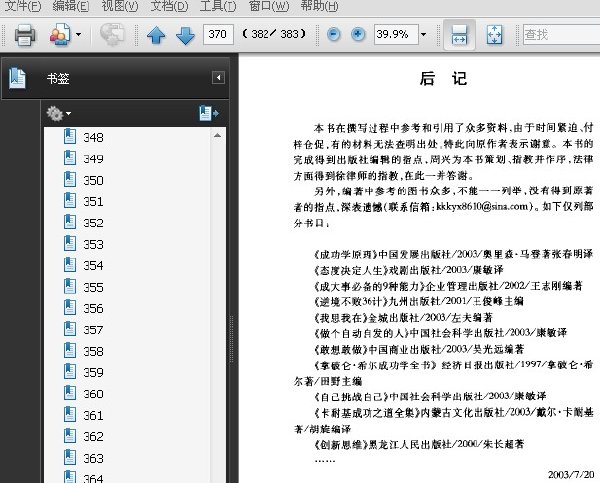Open the 文档(D) menu

click(169, 6)
